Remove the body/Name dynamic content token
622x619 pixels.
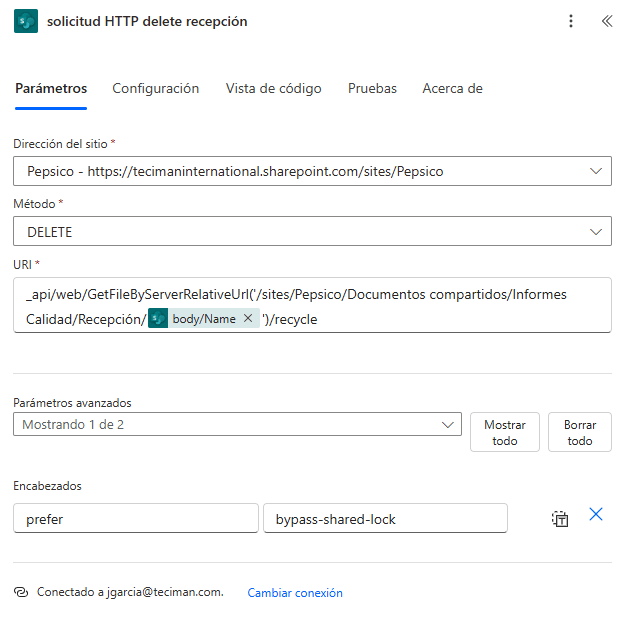(248, 318)
